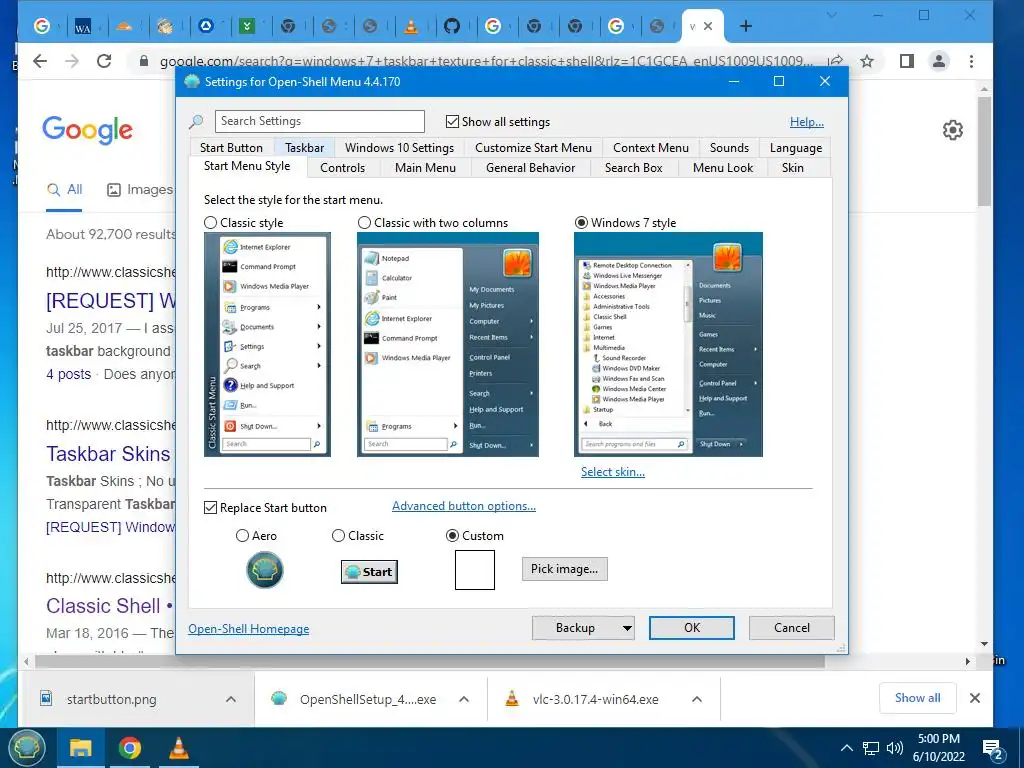The height and width of the screenshot is (768, 1024).
Task: Switch to the VLC cone browser tab
Action: coord(411,26)
